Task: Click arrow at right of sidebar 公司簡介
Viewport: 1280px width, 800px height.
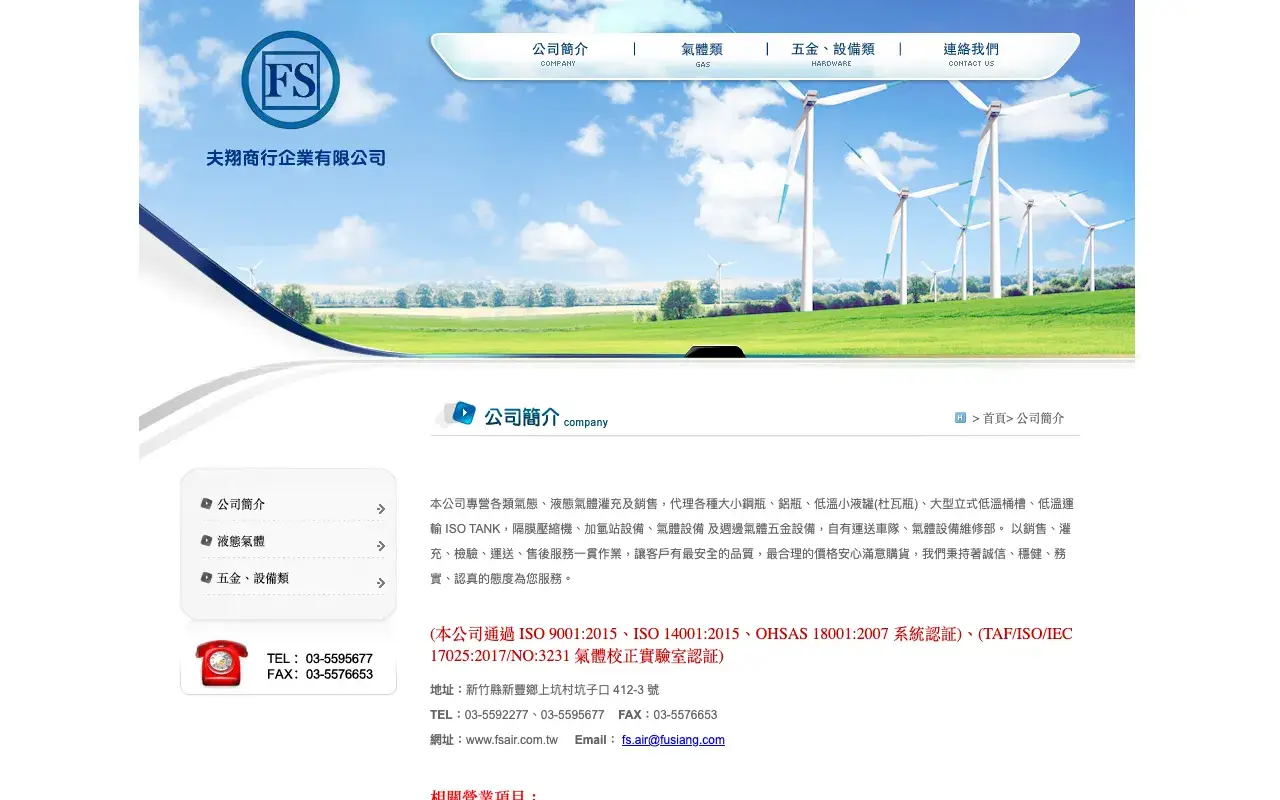Action: click(381, 509)
